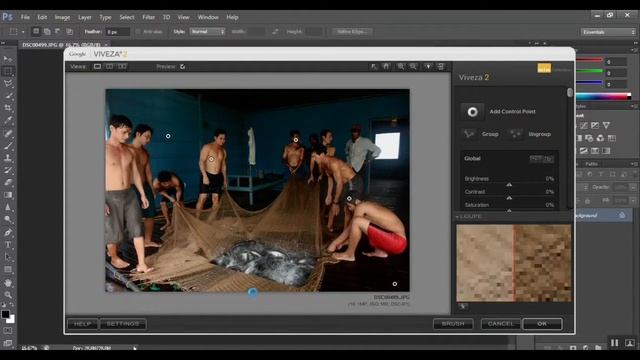Switch to the Paths panel tab
Screen dimensions: 640x360
click(591, 164)
